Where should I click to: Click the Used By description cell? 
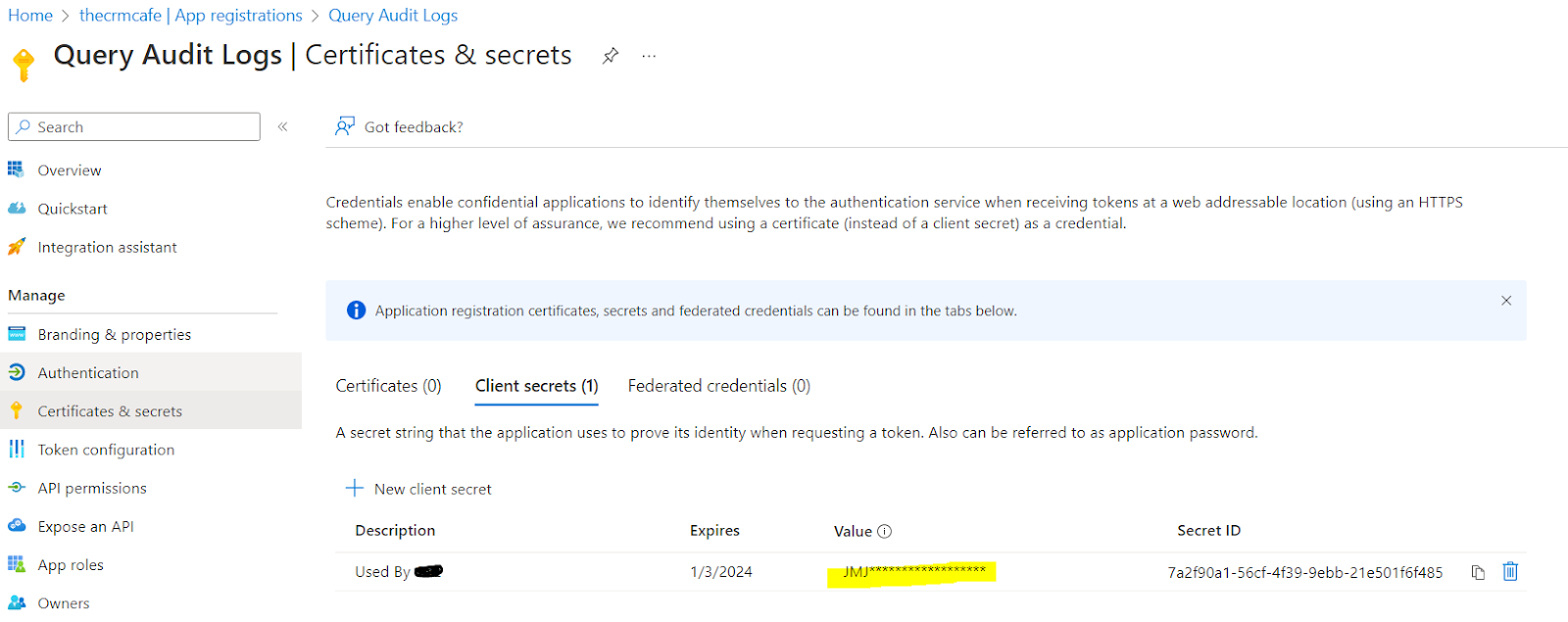[x=399, y=572]
